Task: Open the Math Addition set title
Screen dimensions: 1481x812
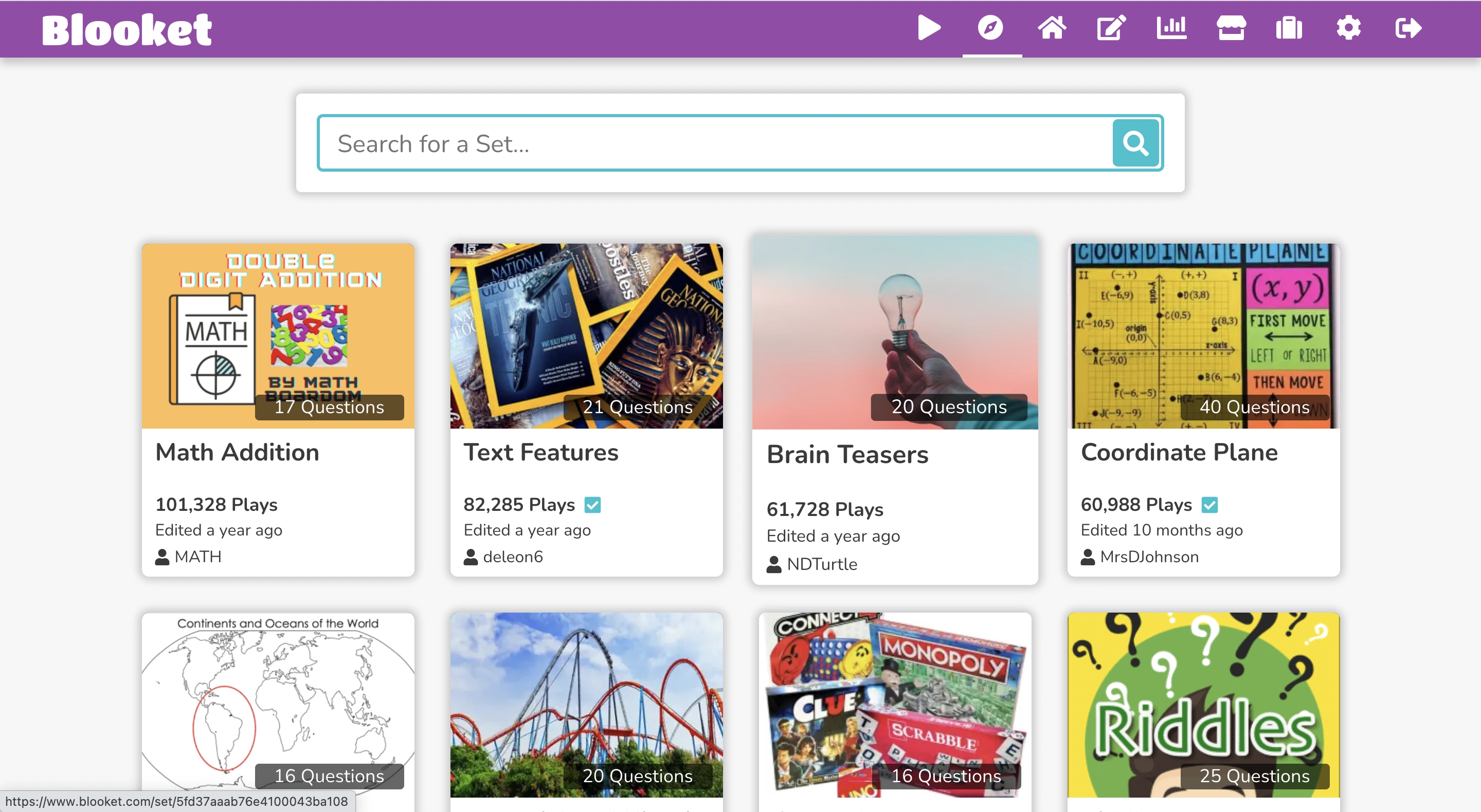Action: tap(237, 453)
